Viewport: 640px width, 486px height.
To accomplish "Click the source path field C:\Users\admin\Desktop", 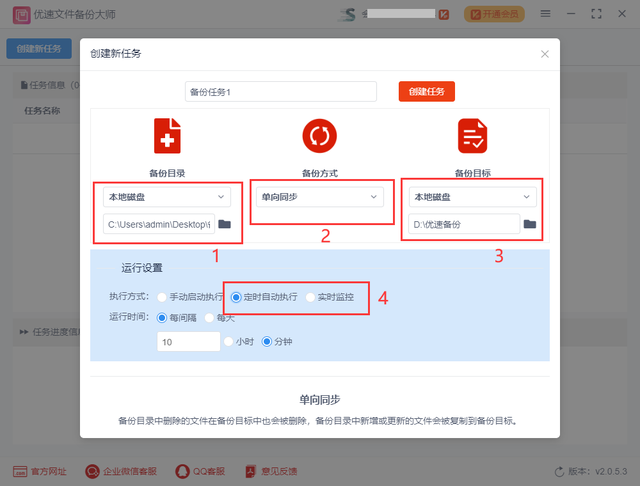I will coord(159,224).
